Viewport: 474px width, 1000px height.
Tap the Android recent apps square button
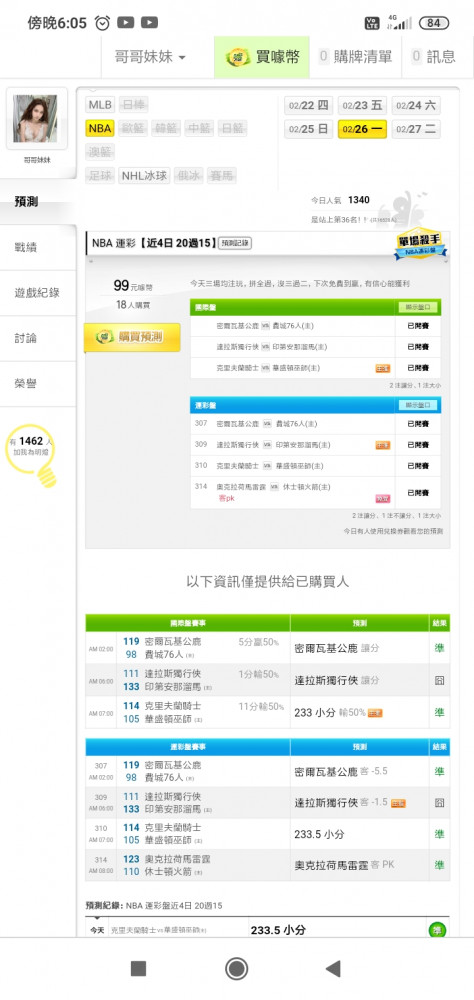138,969
